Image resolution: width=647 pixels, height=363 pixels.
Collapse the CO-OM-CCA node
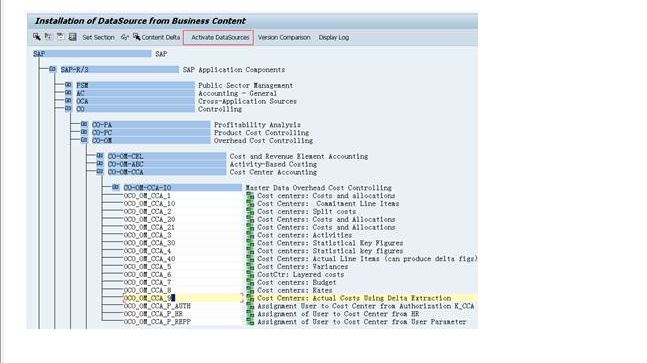tap(100, 172)
